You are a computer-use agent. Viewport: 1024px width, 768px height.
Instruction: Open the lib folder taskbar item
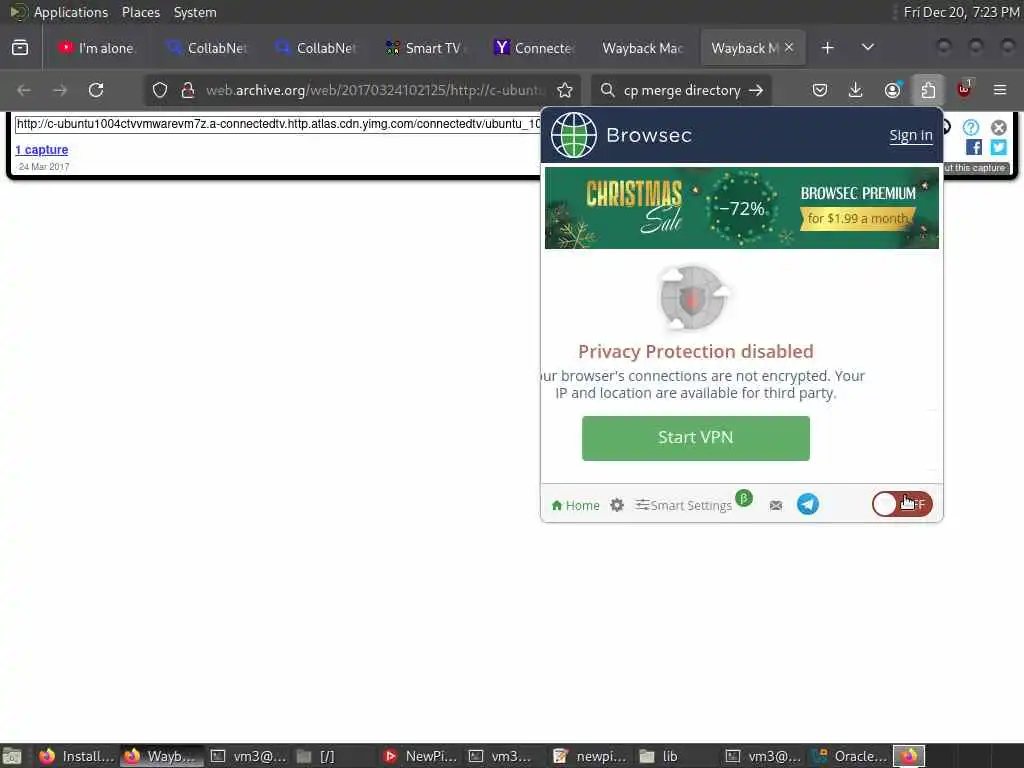(677, 756)
